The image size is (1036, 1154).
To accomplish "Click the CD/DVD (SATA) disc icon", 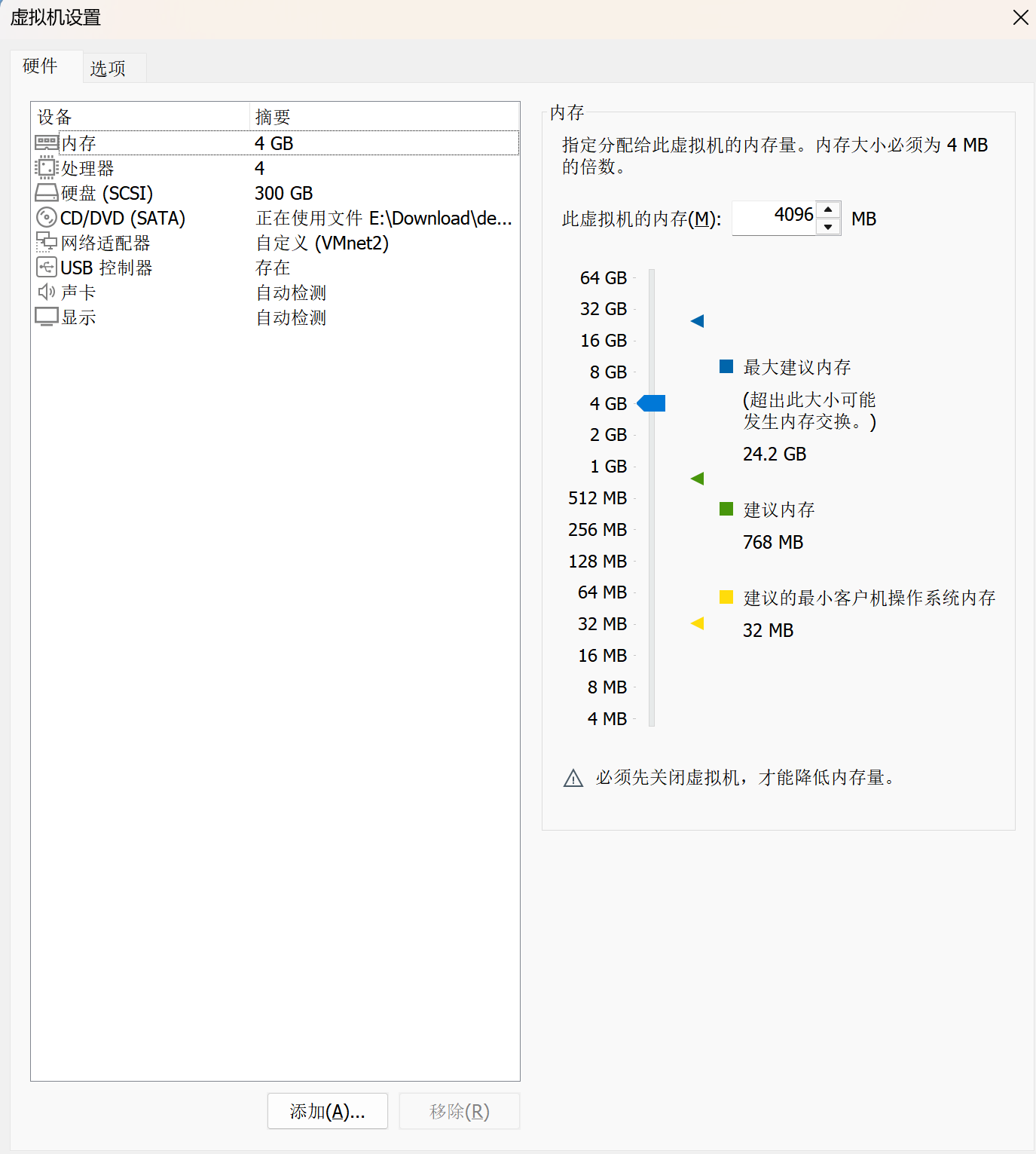I will (x=47, y=217).
